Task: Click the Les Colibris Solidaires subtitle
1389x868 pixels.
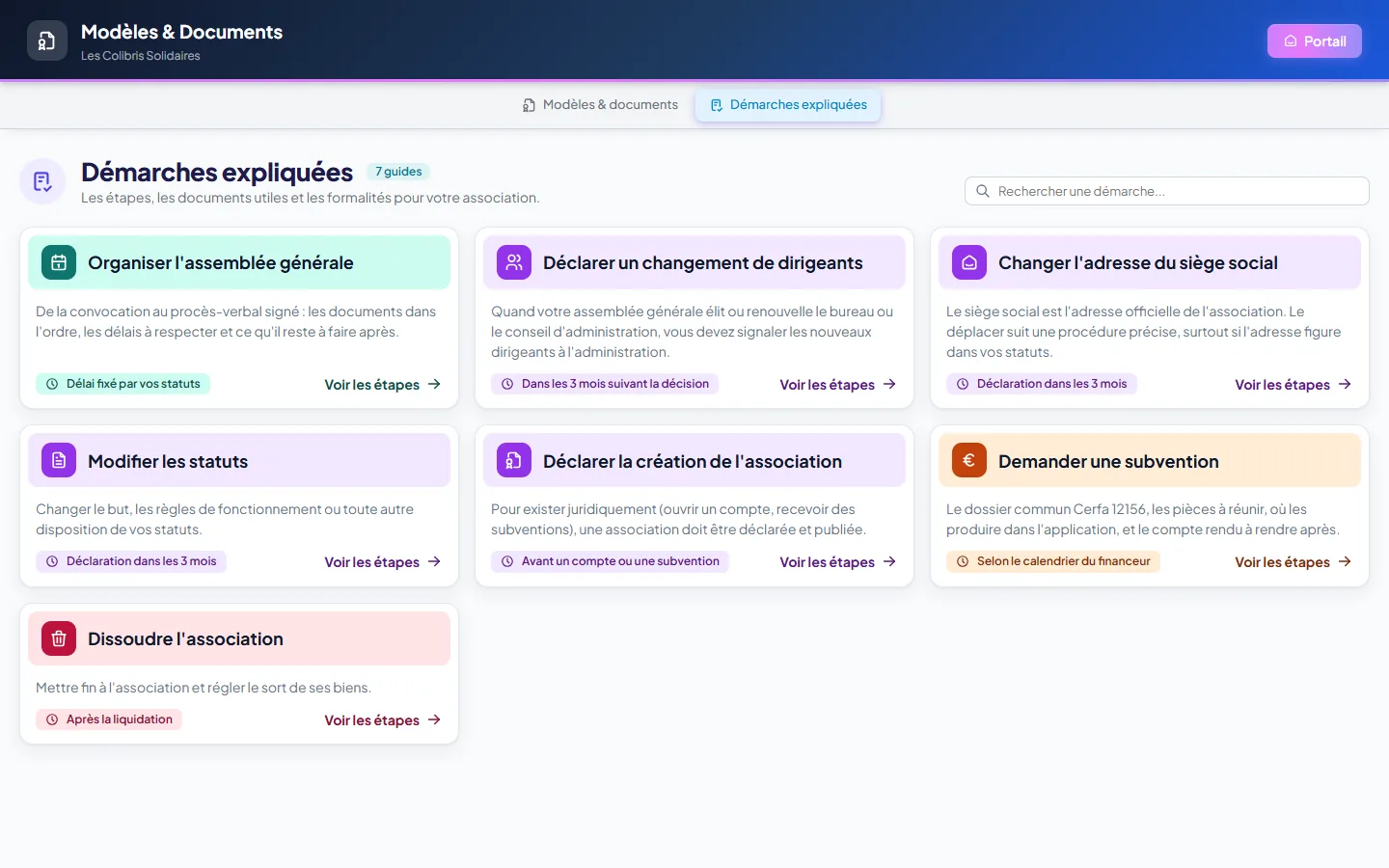Action: click(141, 56)
